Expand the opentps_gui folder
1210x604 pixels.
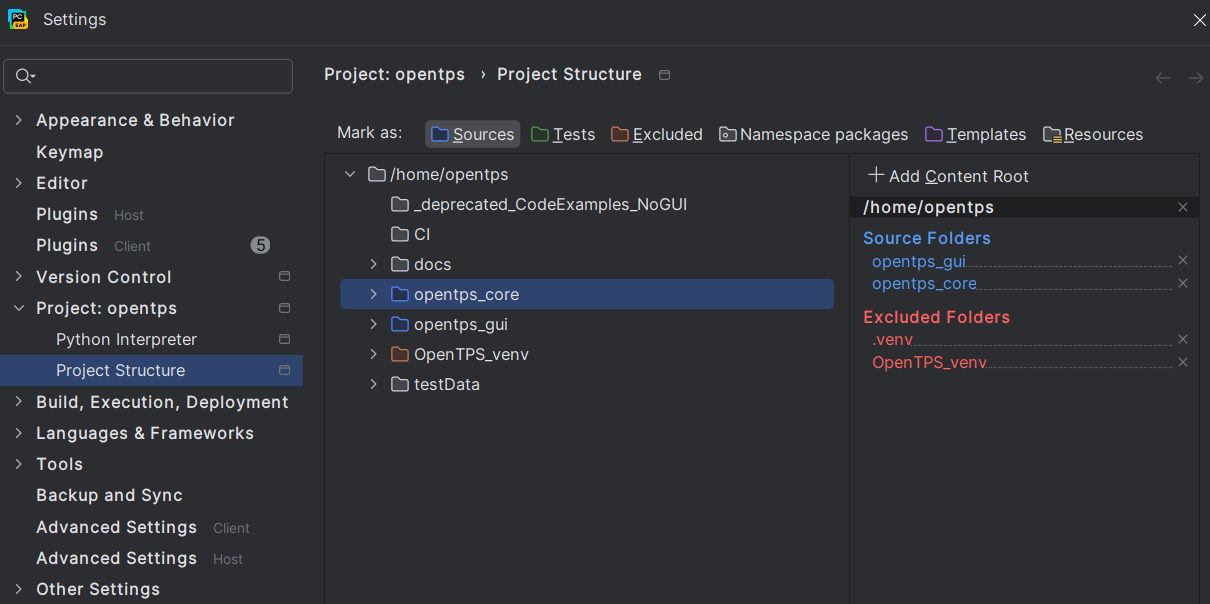[374, 324]
